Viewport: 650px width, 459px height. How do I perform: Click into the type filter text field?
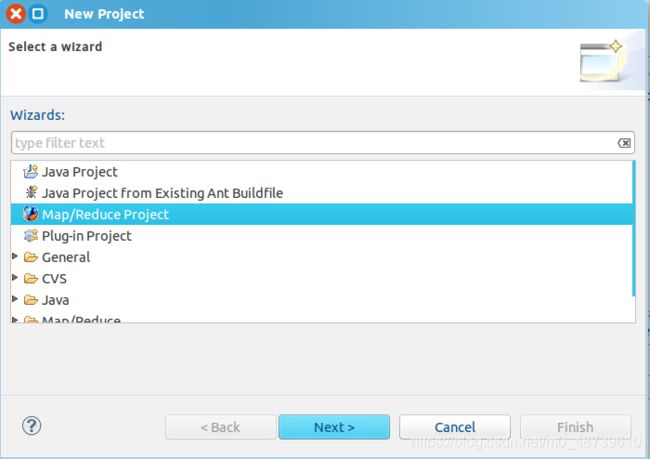(x=315, y=143)
